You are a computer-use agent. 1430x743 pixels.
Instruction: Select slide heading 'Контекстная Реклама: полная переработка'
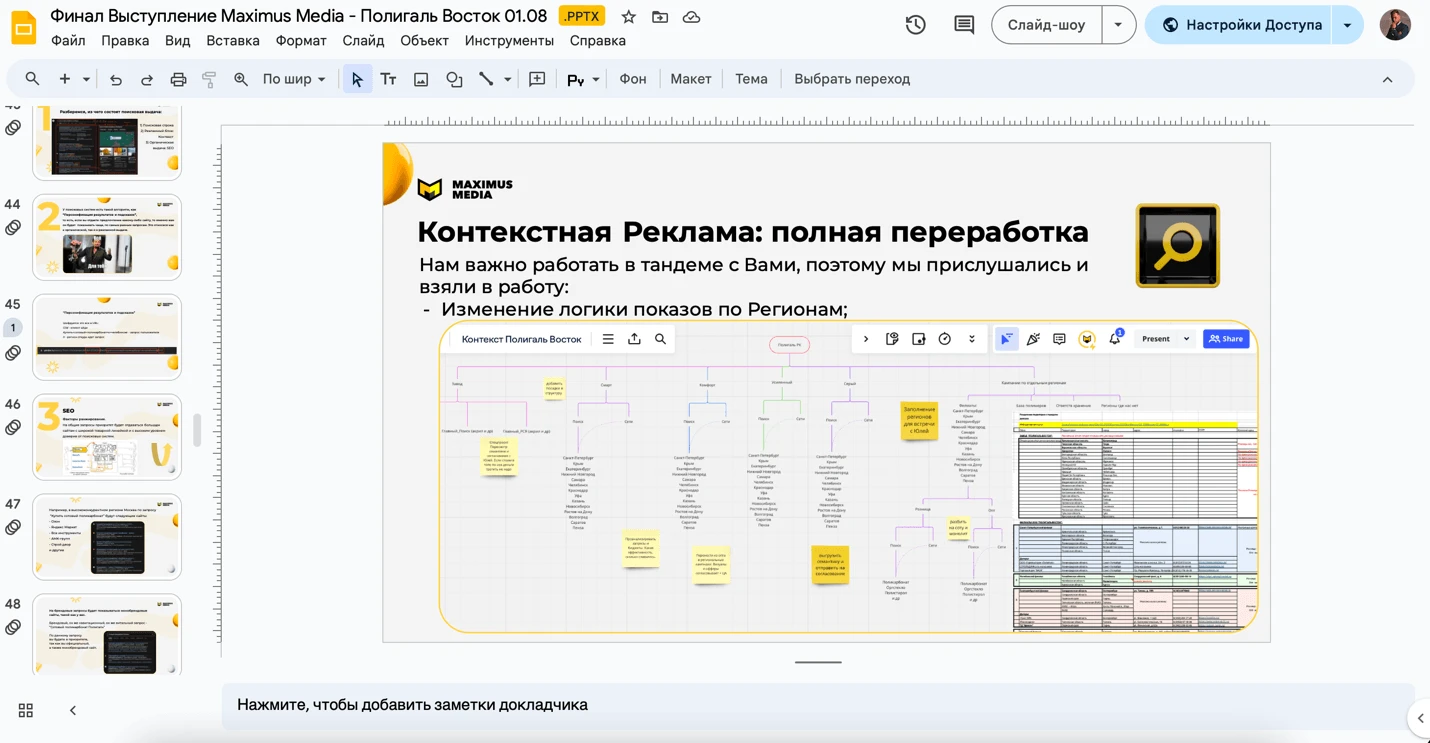[x=752, y=231]
